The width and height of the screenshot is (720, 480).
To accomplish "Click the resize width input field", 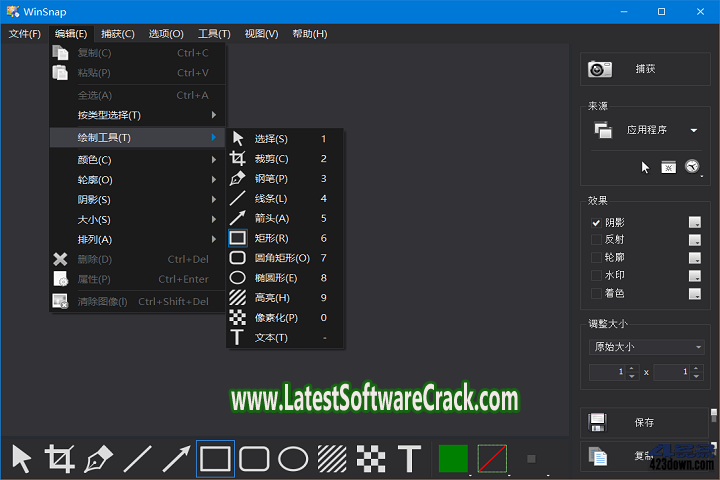I will pyautogui.click(x=607, y=372).
